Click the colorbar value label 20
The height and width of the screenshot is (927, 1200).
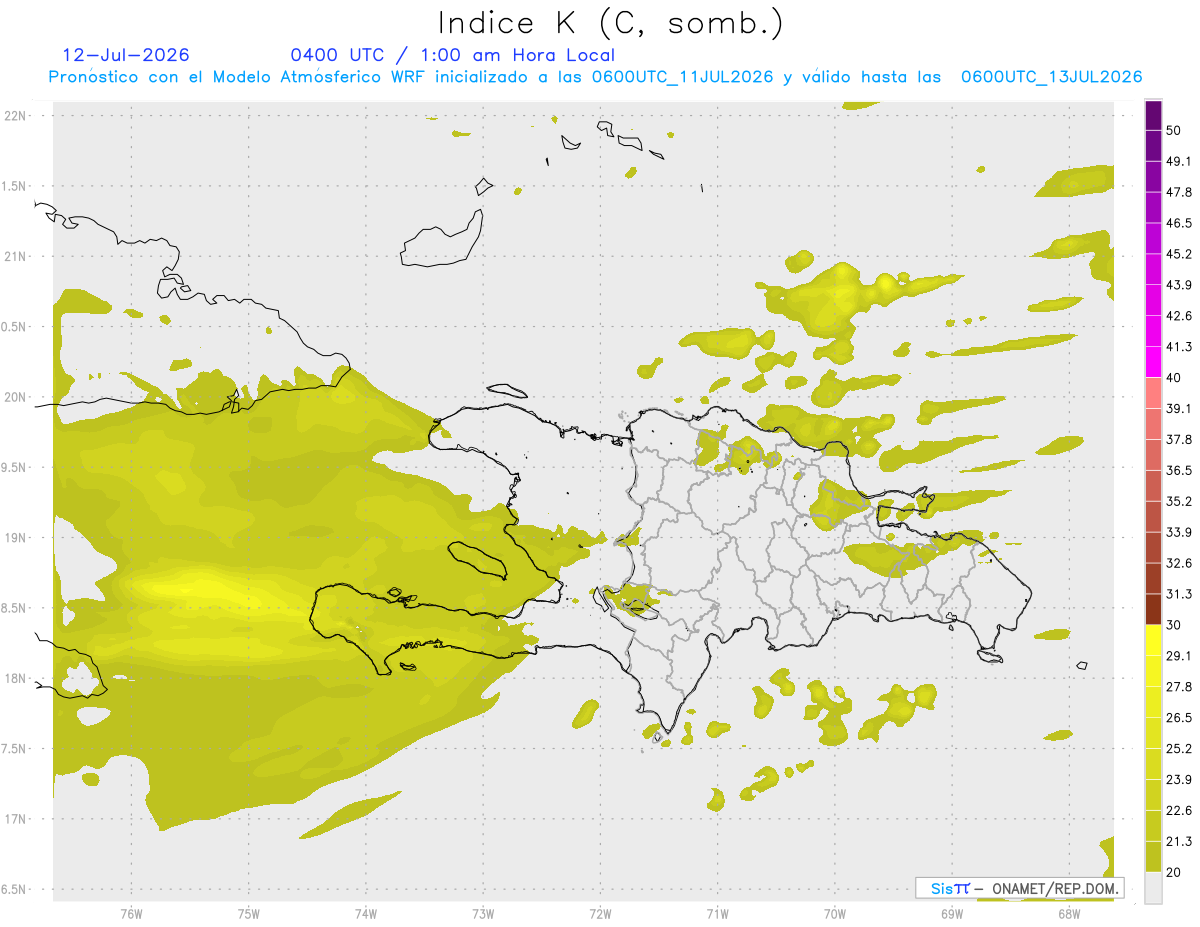tap(1174, 872)
